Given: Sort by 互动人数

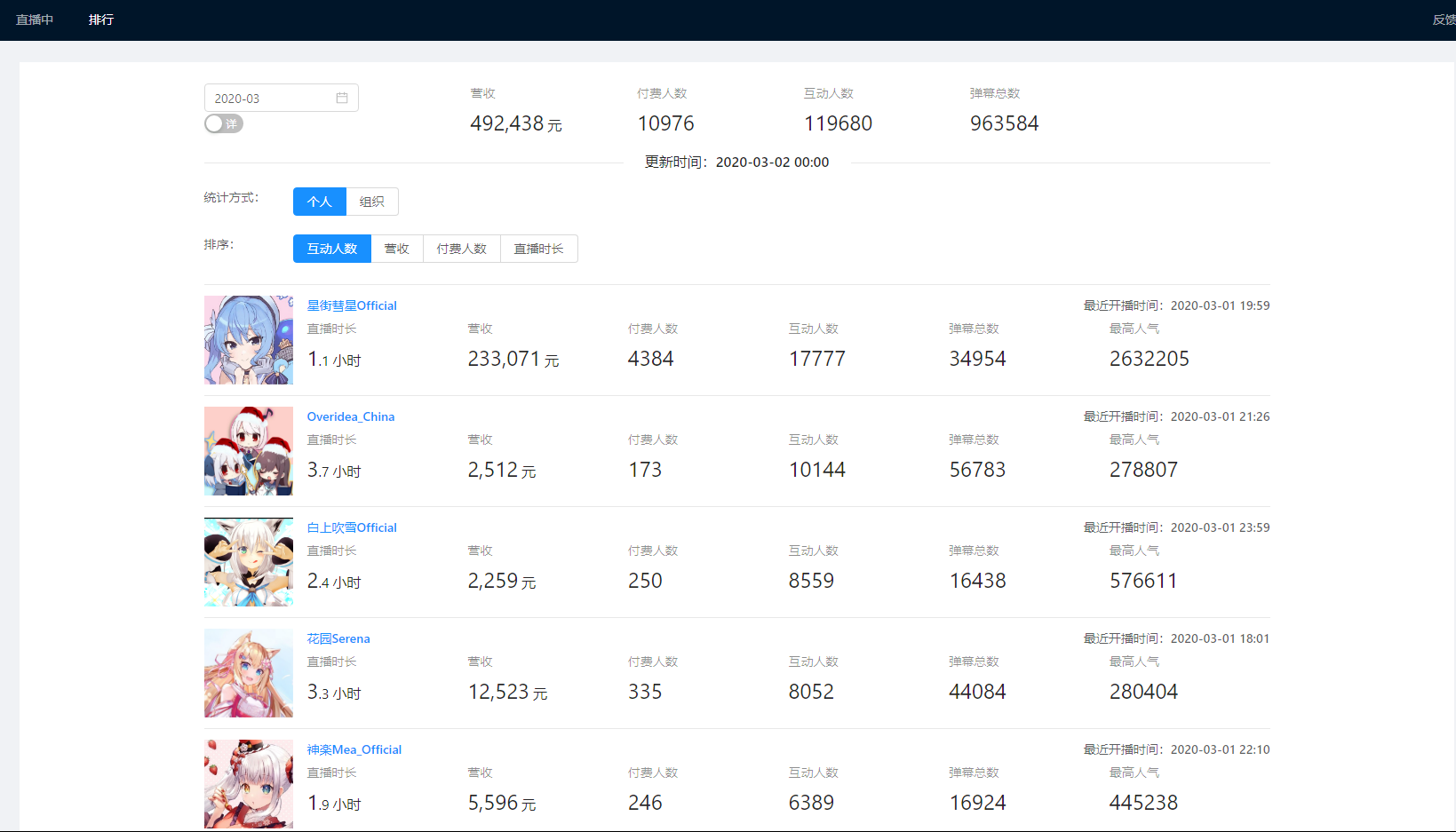Looking at the screenshot, I should click(332, 249).
